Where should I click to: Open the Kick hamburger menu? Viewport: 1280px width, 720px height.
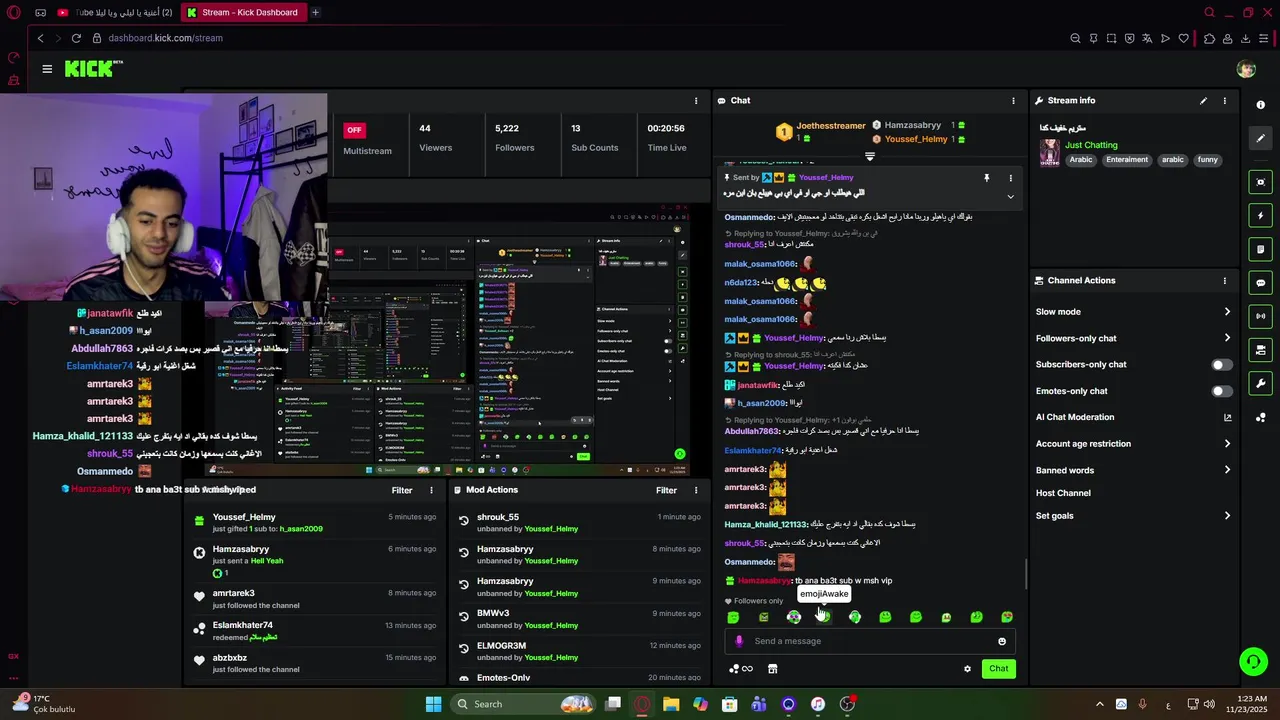(x=47, y=69)
